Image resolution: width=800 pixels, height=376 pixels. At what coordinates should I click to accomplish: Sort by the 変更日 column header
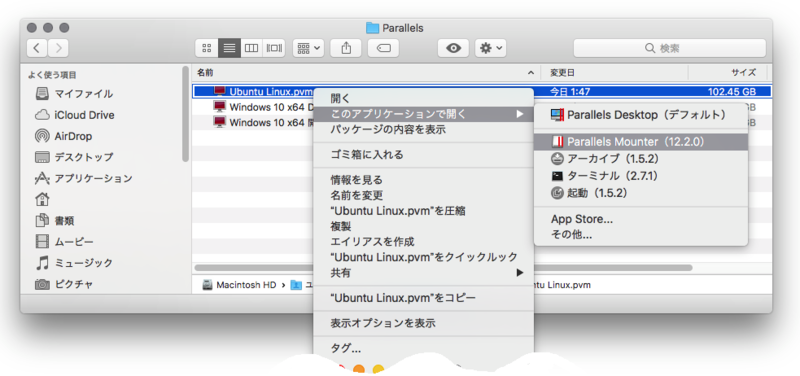pyautogui.click(x=614, y=72)
